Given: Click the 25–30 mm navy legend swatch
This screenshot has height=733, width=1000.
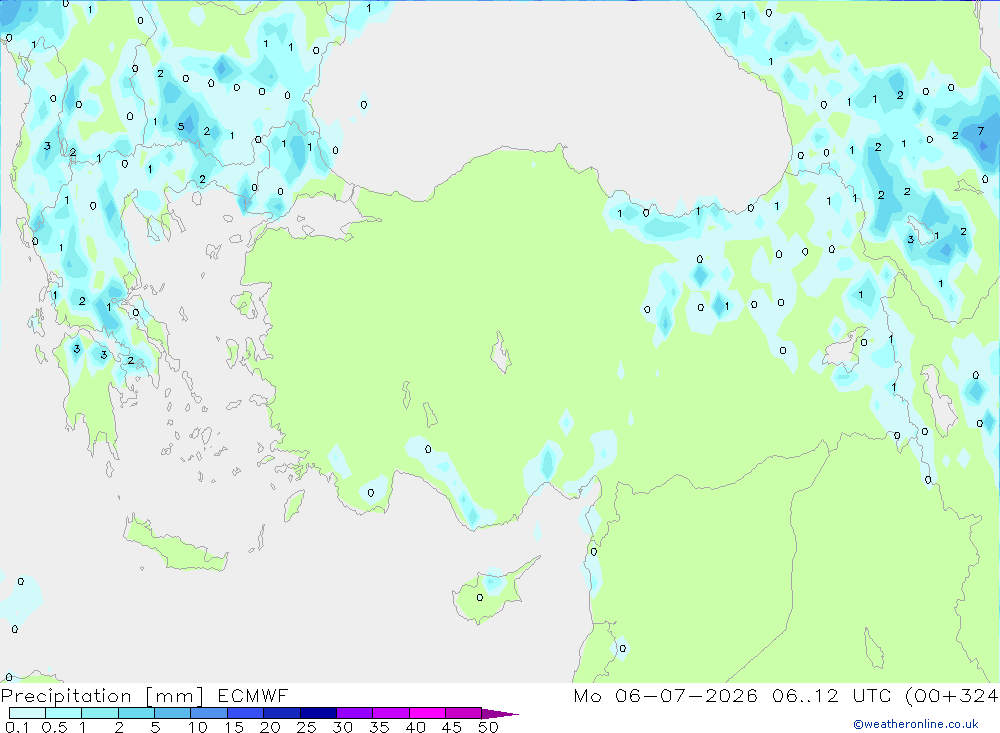Looking at the screenshot, I should point(318,713).
